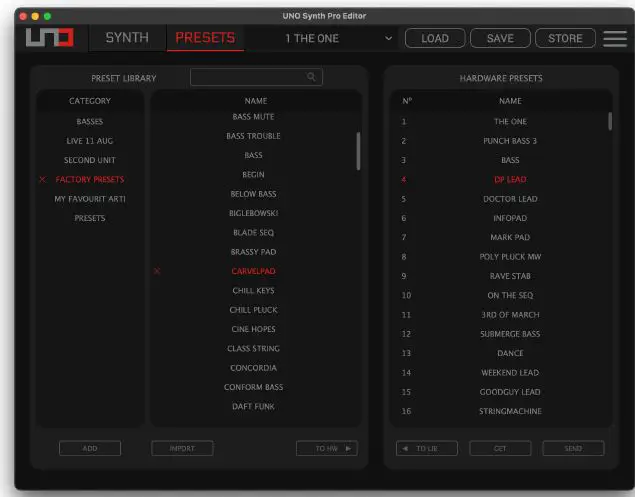635x497 pixels.
Task: Select BIGLEBOWSKI preset
Action: click(254, 213)
